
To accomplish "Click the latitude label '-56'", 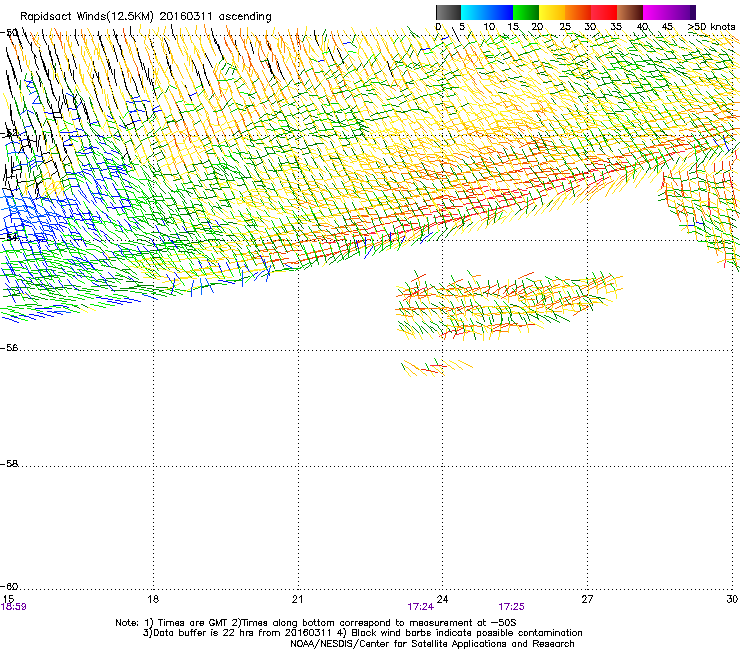I will (x=9, y=348).
